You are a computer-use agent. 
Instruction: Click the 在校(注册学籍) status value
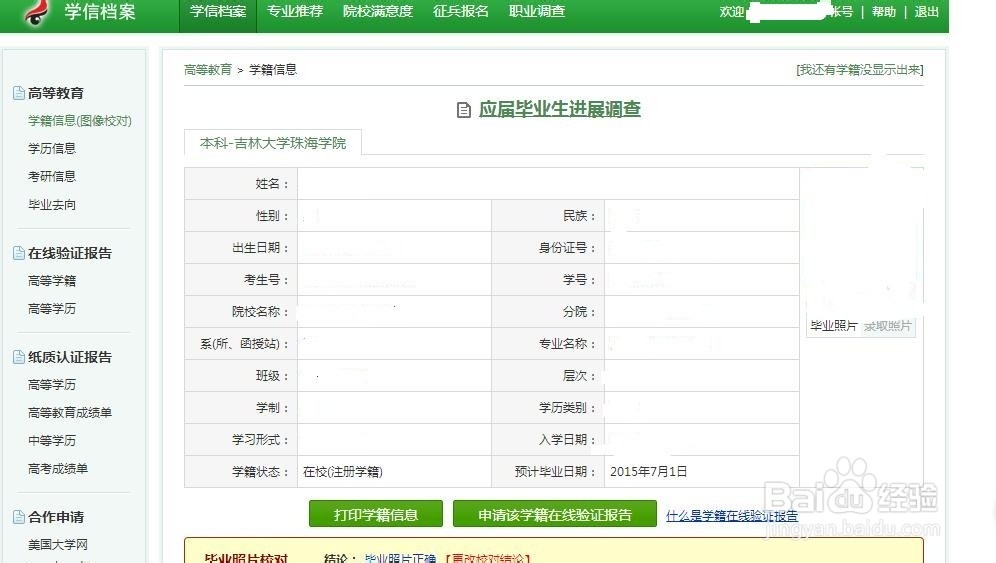[343, 472]
